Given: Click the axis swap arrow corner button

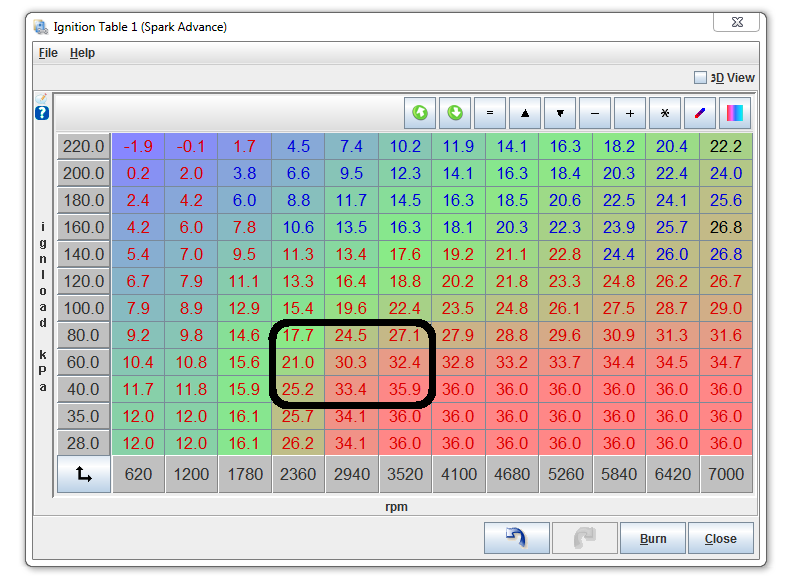Looking at the screenshot, I should pyautogui.click(x=84, y=474).
